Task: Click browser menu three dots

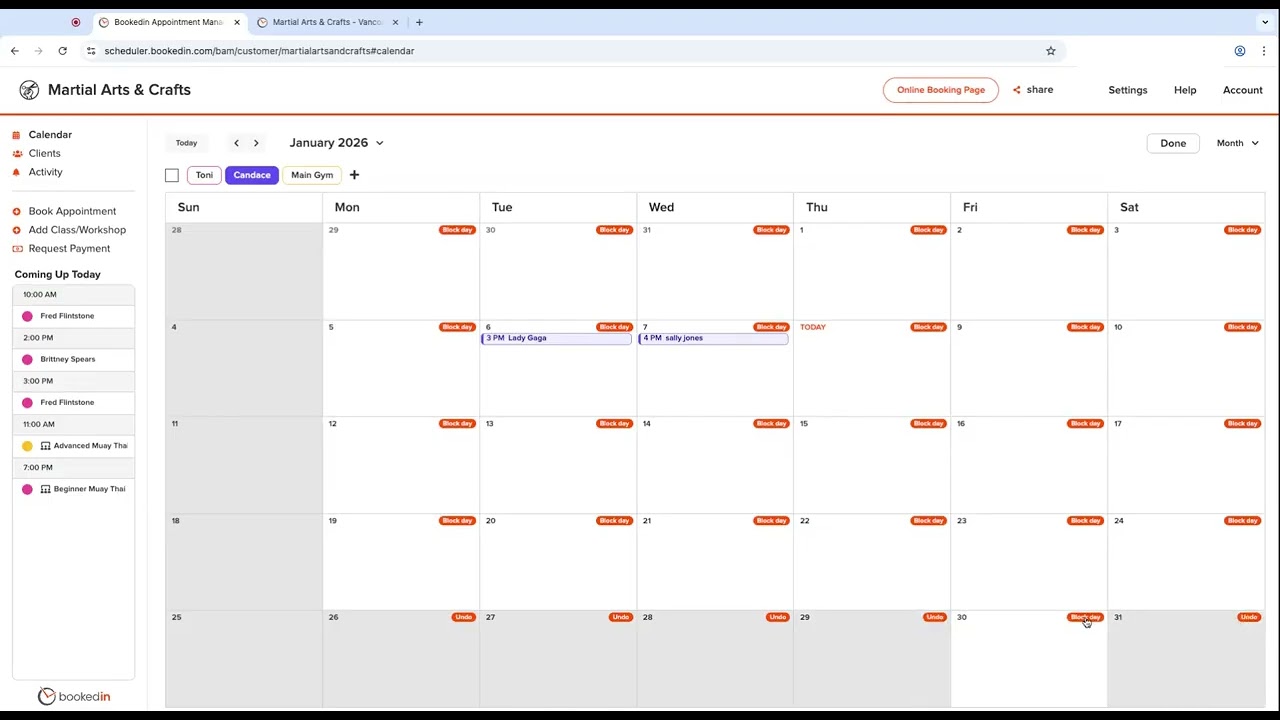Action: coord(1264,51)
